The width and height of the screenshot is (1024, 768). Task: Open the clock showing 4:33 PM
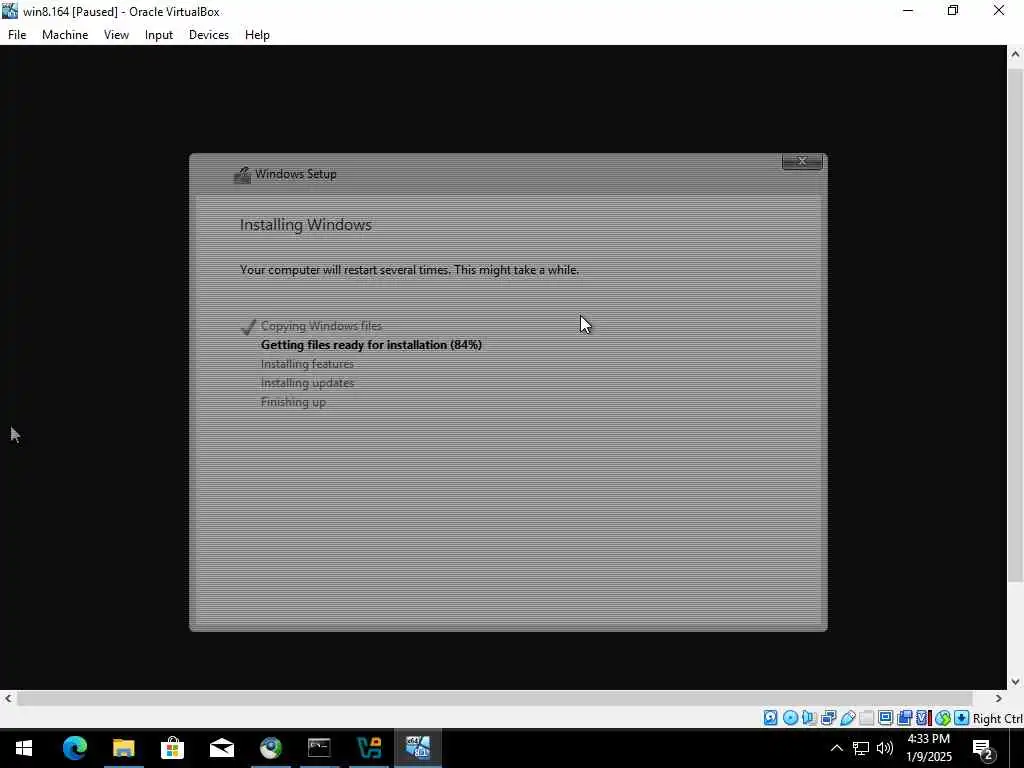929,748
